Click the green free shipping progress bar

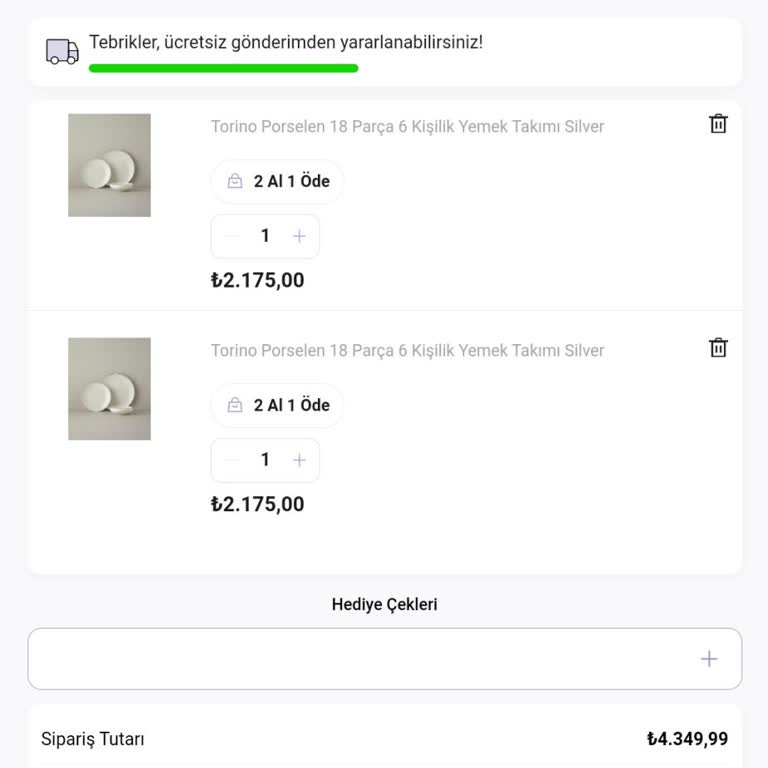click(223, 69)
